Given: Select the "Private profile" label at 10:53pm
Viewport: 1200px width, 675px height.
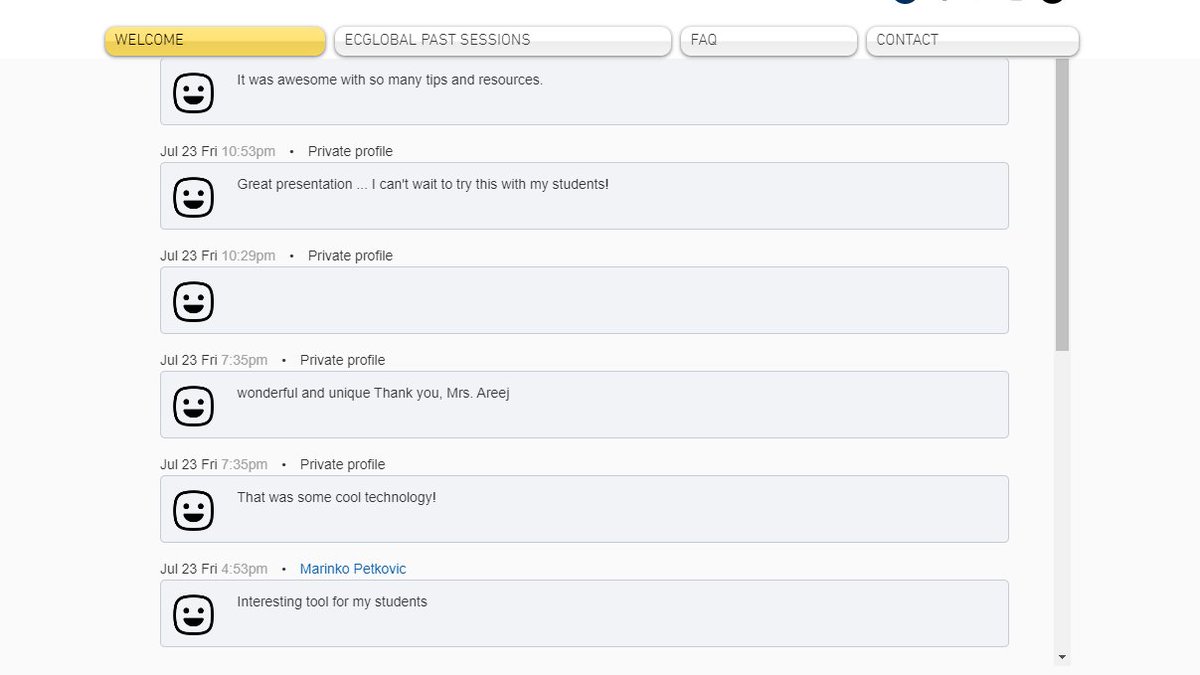Looking at the screenshot, I should [350, 152].
